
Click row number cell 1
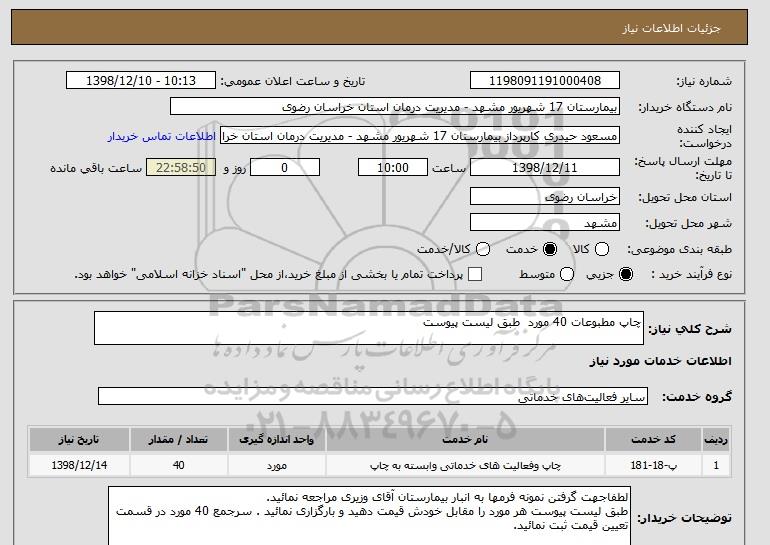(x=716, y=465)
